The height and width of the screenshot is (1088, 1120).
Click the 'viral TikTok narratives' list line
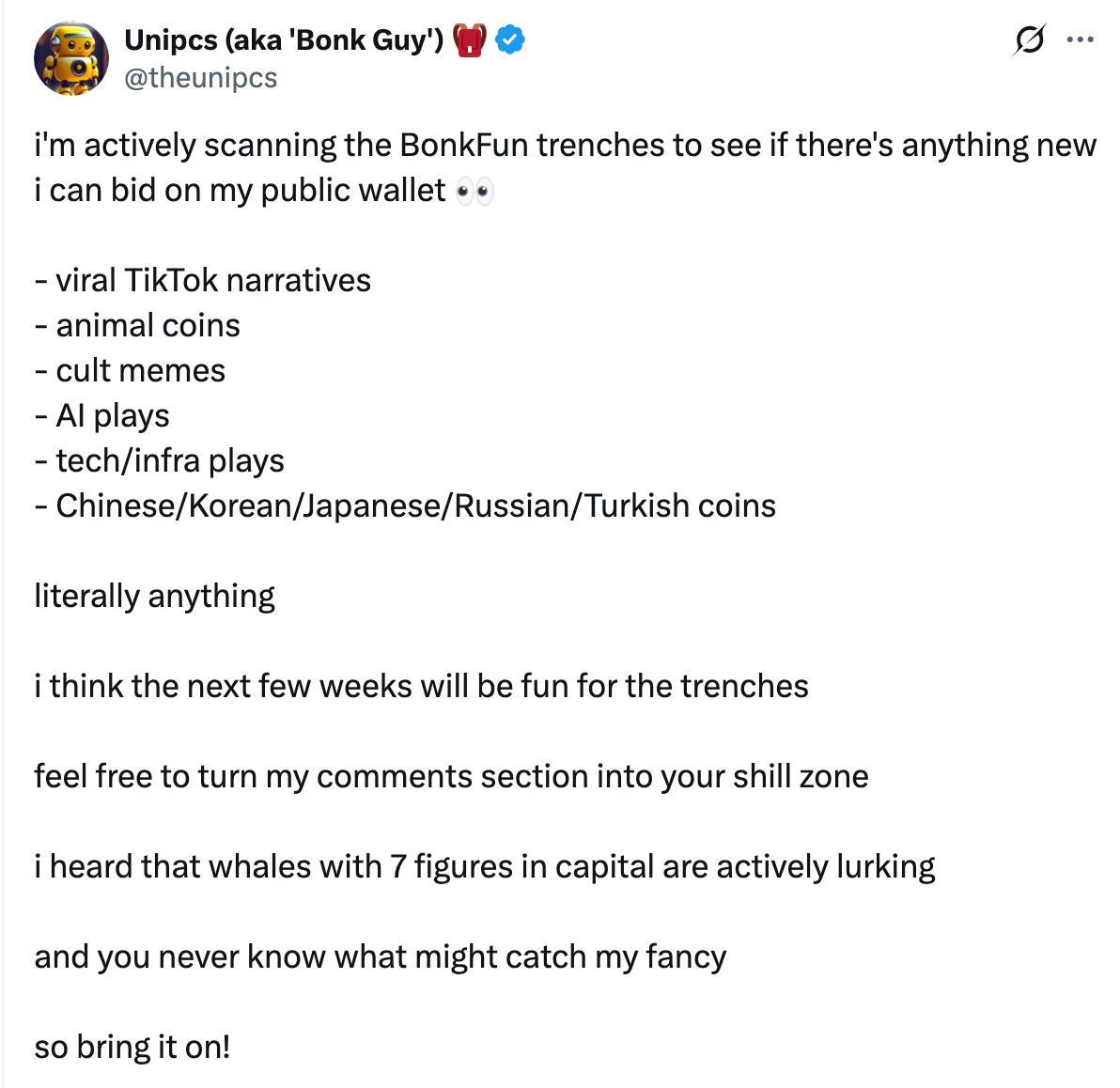(203, 280)
